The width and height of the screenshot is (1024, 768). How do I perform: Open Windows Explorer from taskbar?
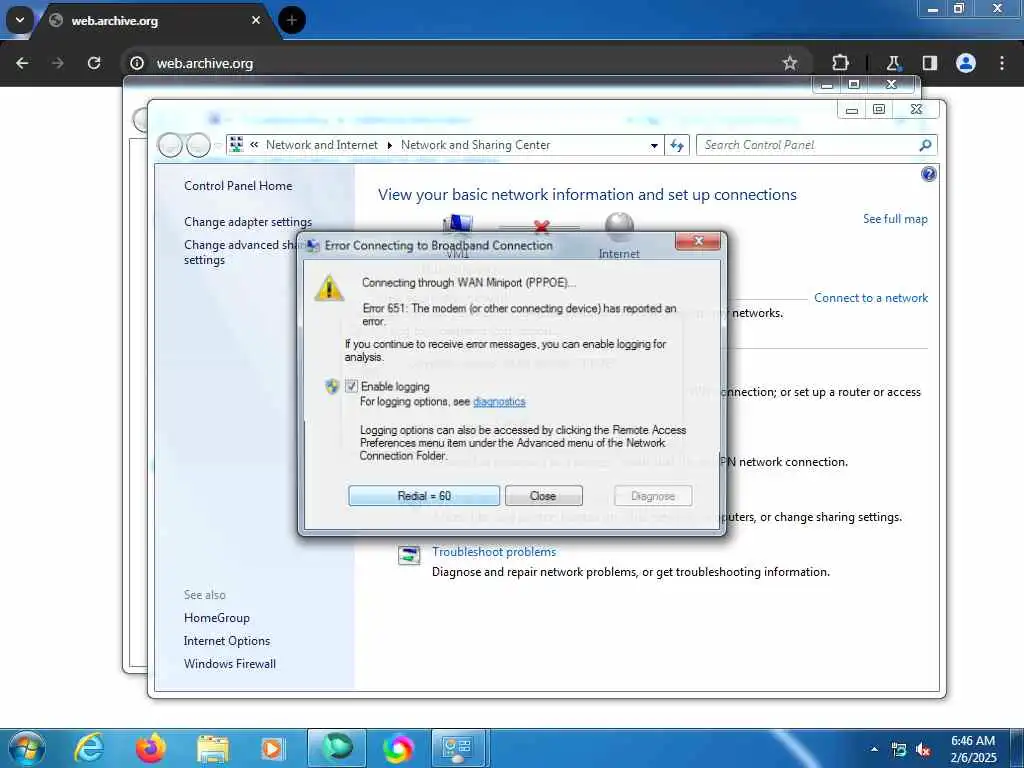tap(213, 748)
